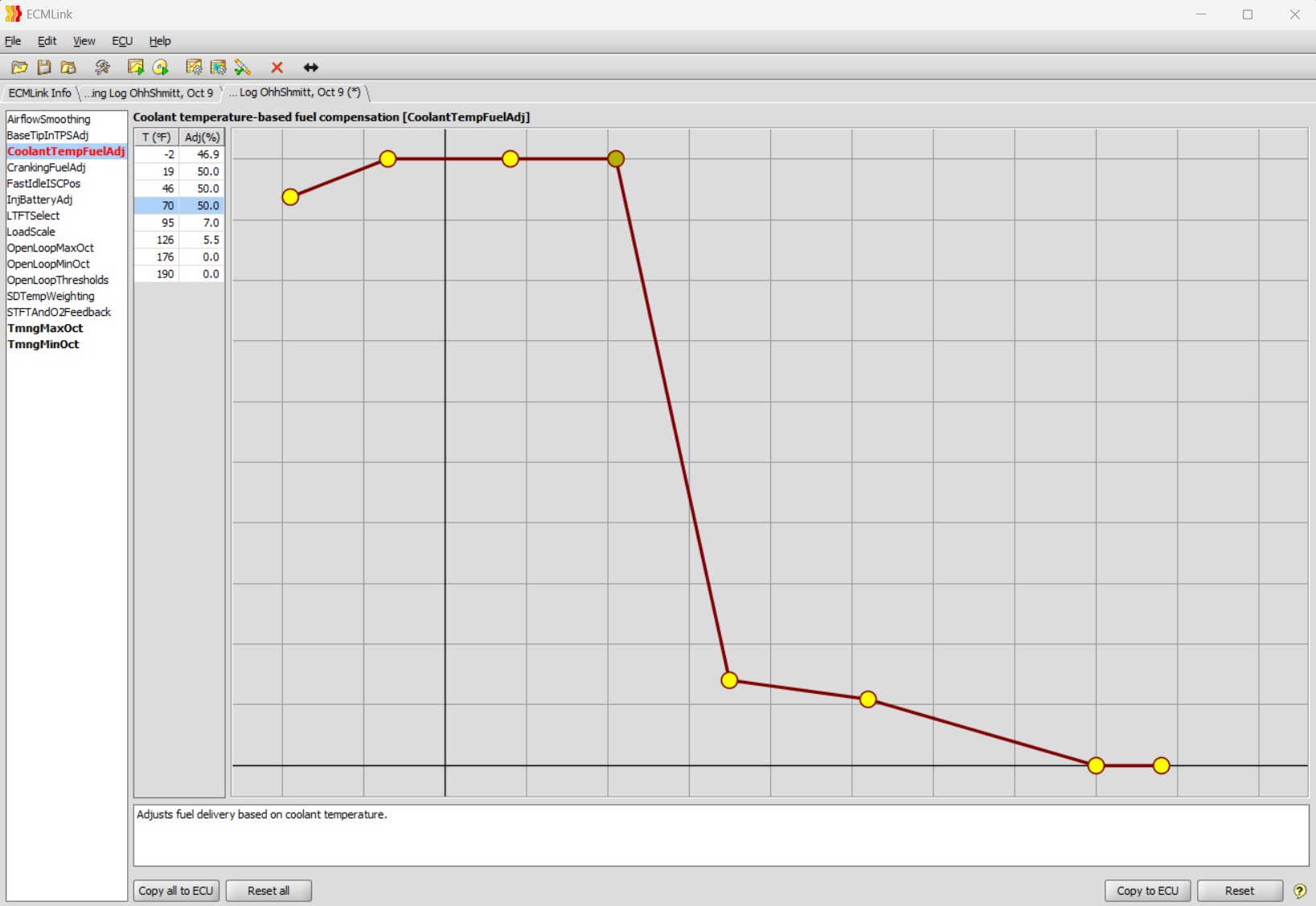1316x906 pixels.
Task: Select the 19°F graph point
Action: (x=387, y=159)
